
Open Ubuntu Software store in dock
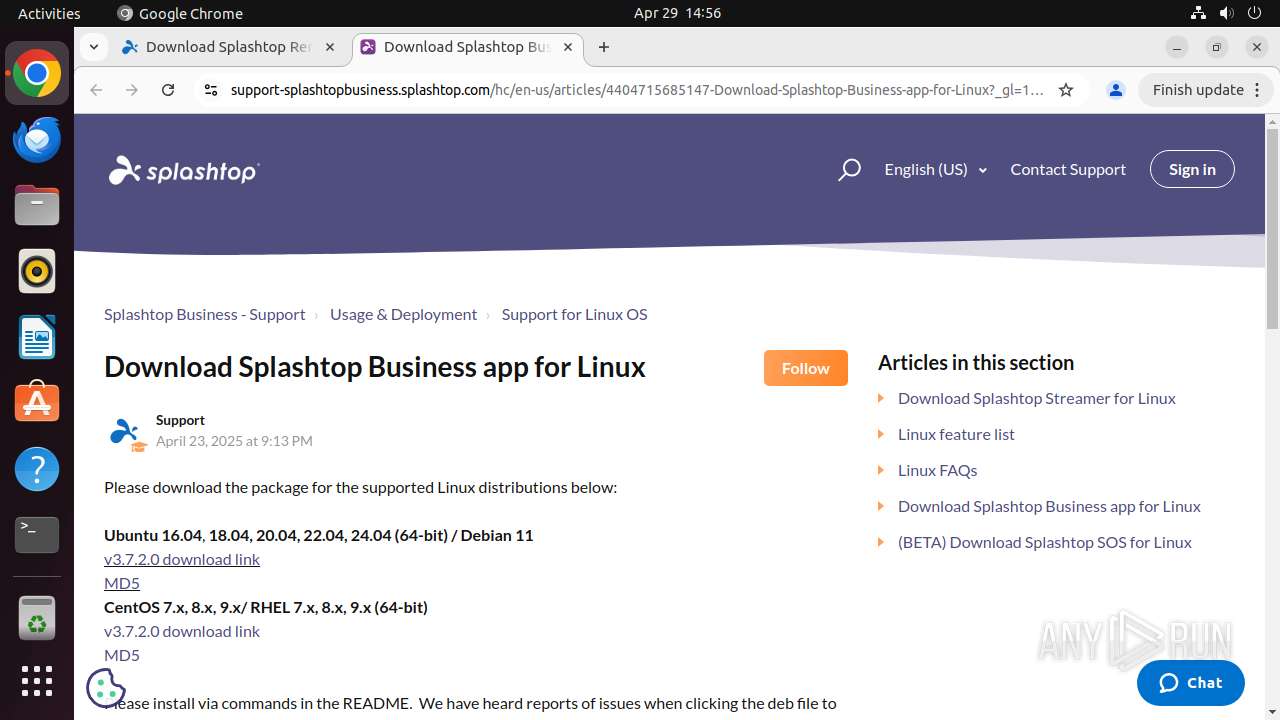click(37, 403)
